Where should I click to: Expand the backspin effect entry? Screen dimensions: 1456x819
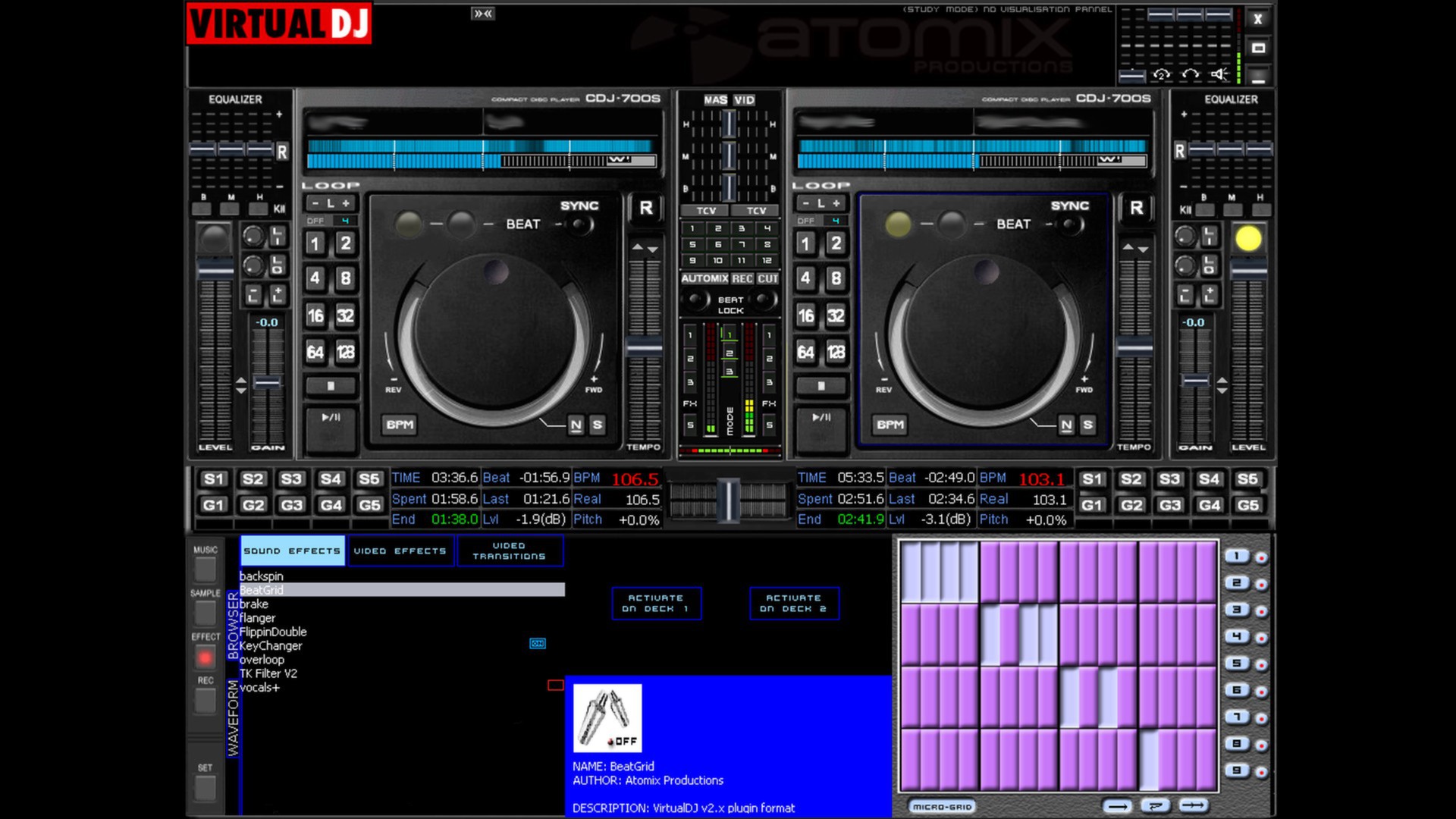click(x=261, y=575)
